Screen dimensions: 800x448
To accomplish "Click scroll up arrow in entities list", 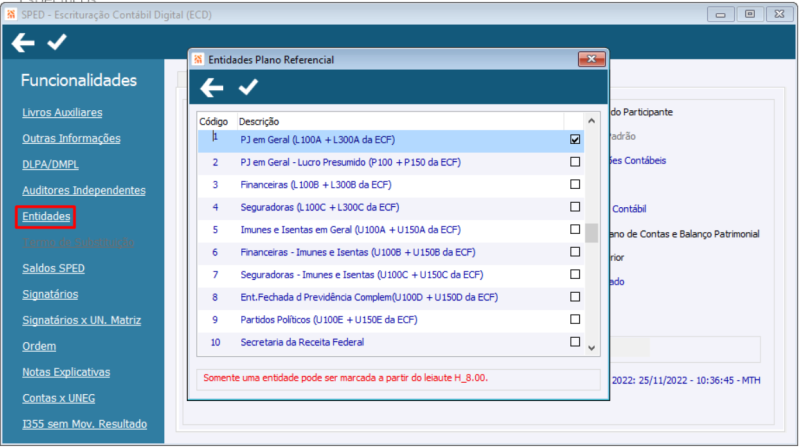I will (591, 121).
